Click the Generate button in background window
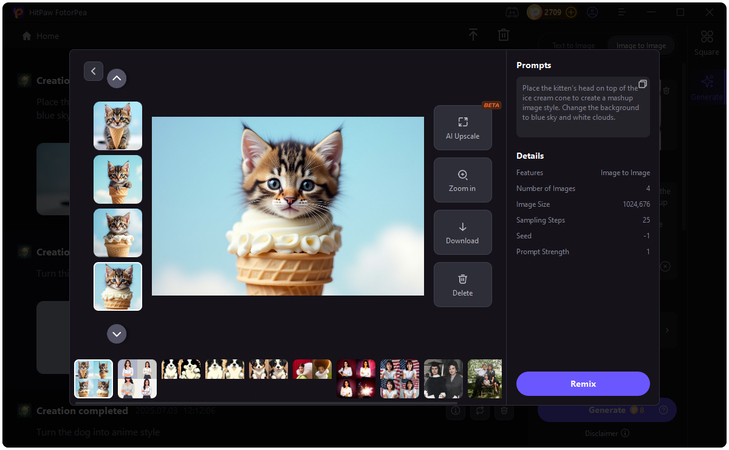 (x=607, y=410)
